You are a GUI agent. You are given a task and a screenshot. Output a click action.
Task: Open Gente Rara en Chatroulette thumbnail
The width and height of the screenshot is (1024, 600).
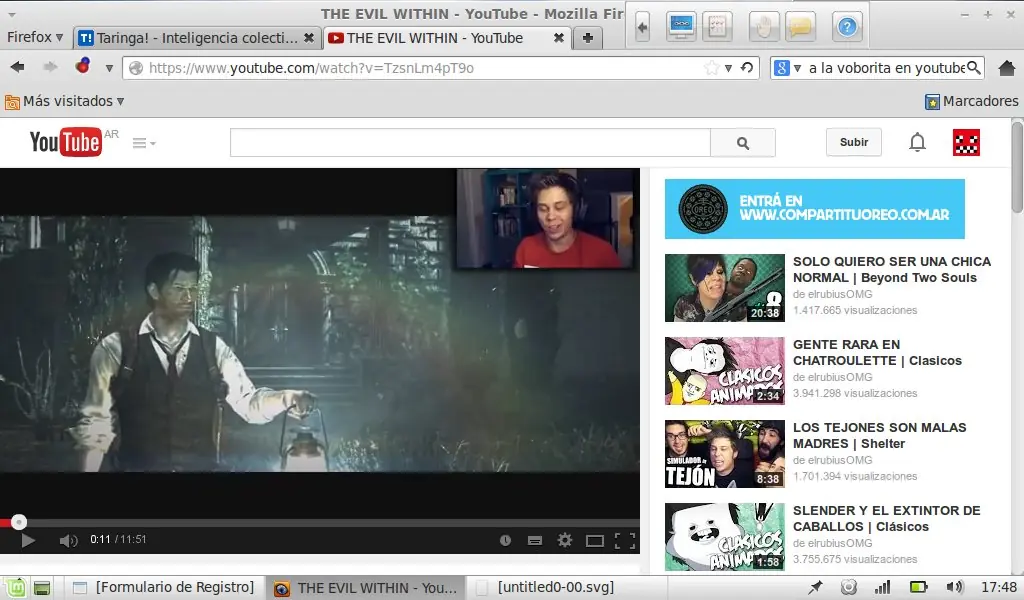724,371
